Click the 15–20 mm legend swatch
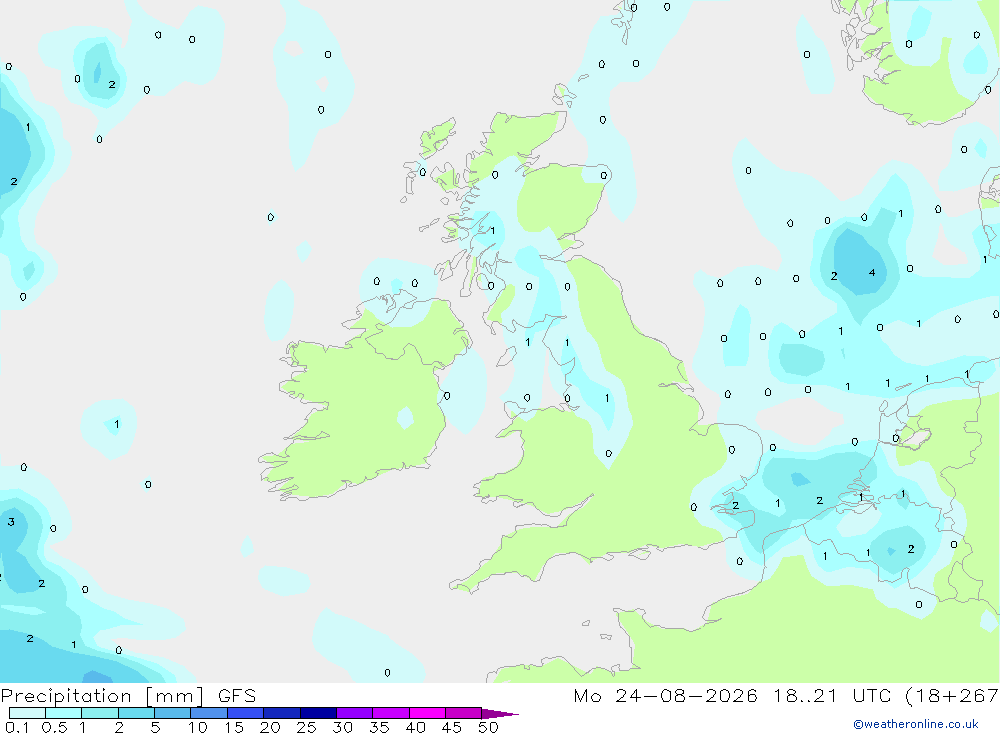 click(246, 713)
